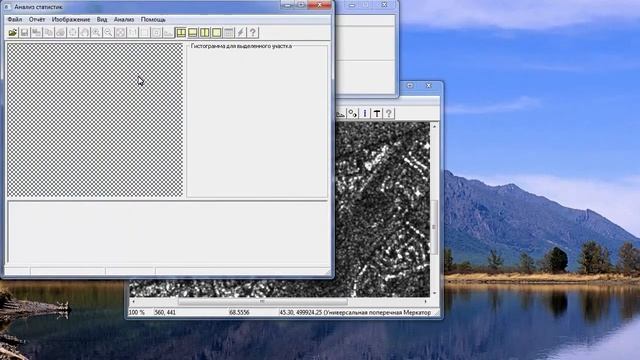Select the Text 'T' tool in image window
The image size is (640, 360).
(x=377, y=113)
